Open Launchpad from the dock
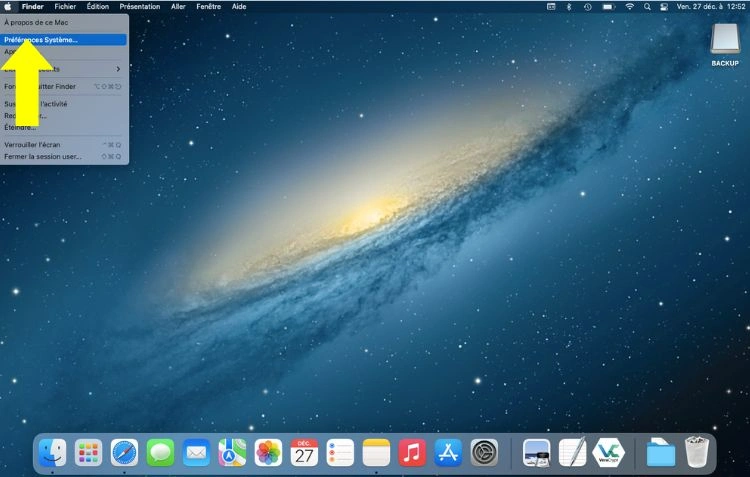Screen dimensions: 750x477 pos(89,453)
